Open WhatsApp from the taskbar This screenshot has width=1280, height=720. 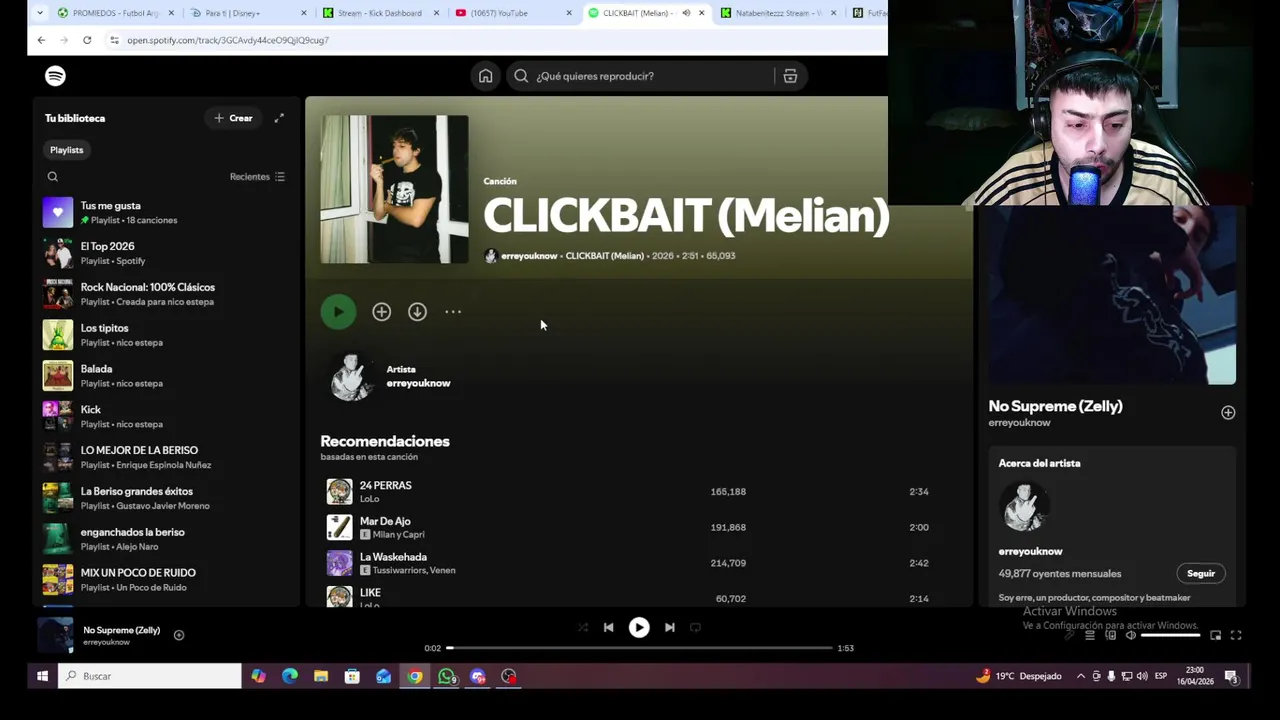click(447, 676)
